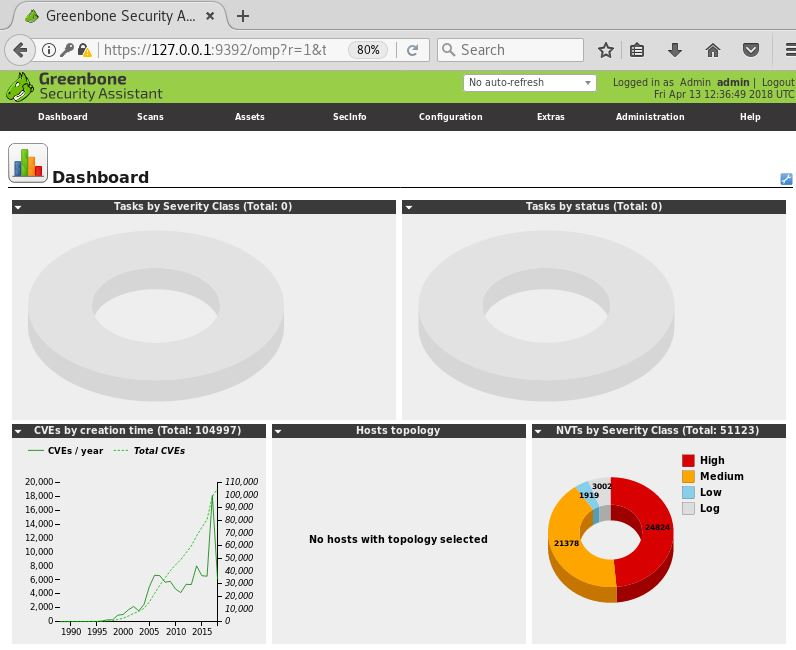Click the insecure connection lock warning icon
Screen dimensions: 796x650
(85, 50)
